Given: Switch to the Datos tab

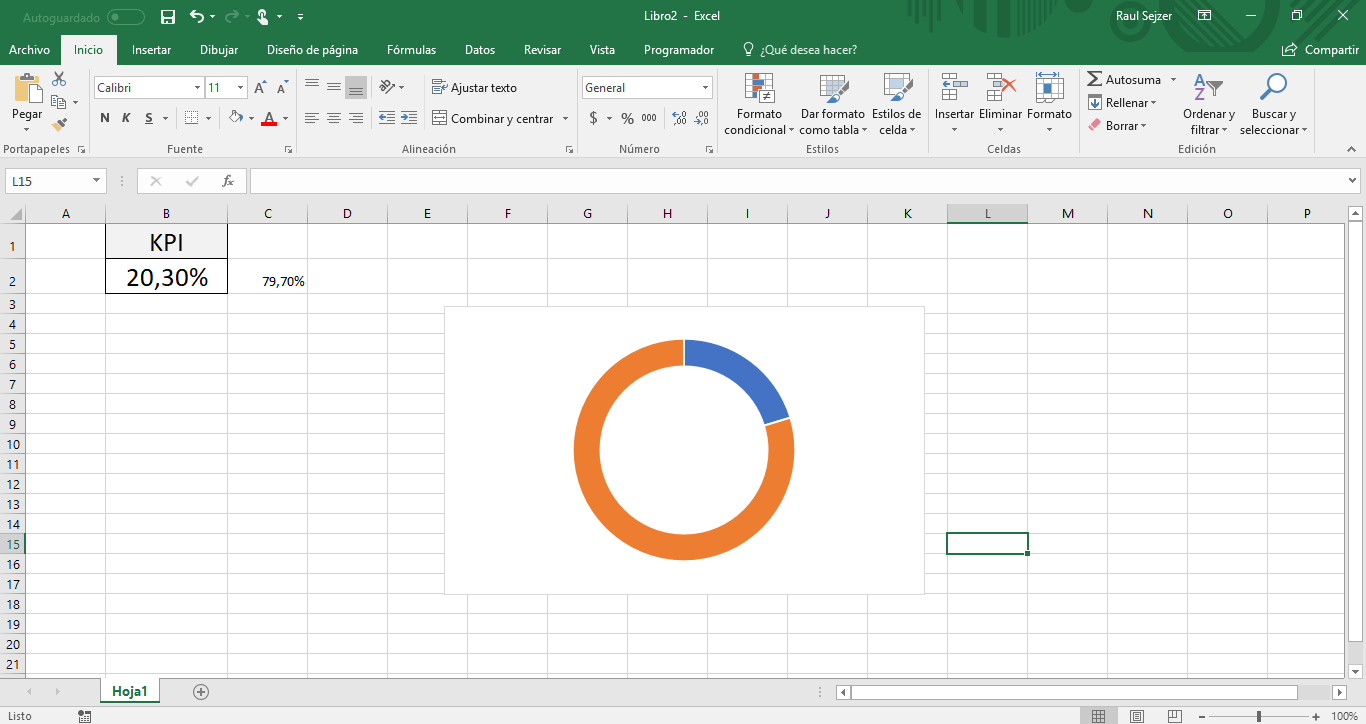Looking at the screenshot, I should click(x=480, y=50).
